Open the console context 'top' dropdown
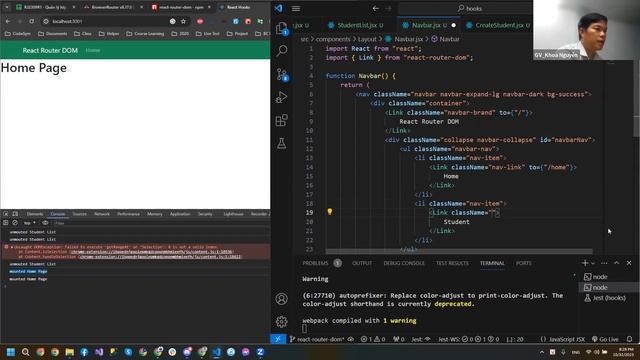The image size is (640, 360). (x=29, y=223)
